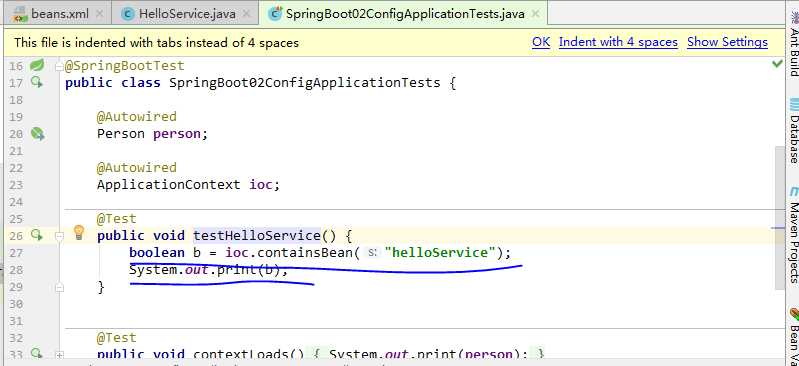Open the Database tool window
This screenshot has height=366, width=799.
click(793, 132)
